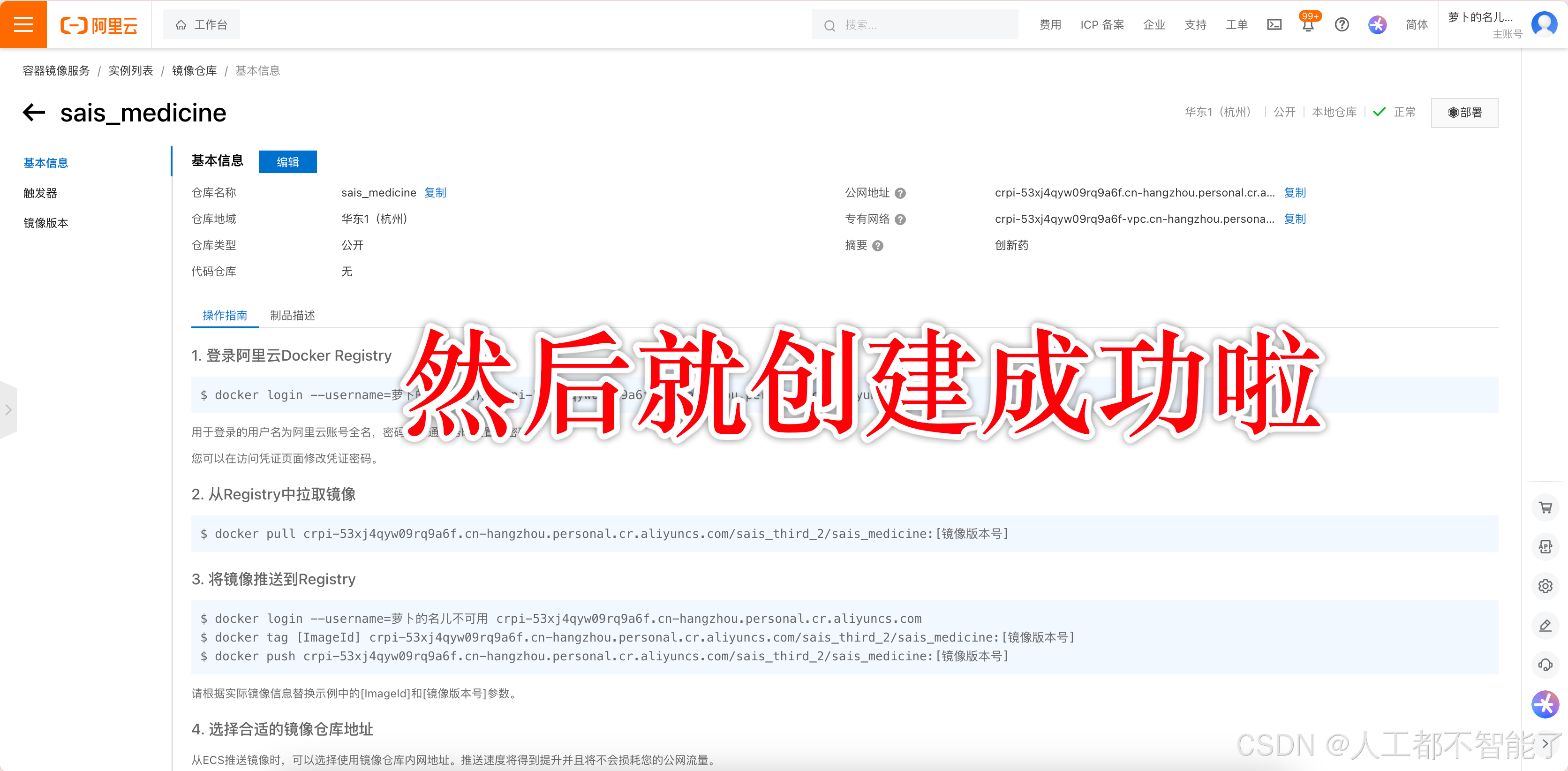This screenshot has width=1568, height=771.
Task: Open the notifications bell
Action: pyautogui.click(x=1308, y=25)
